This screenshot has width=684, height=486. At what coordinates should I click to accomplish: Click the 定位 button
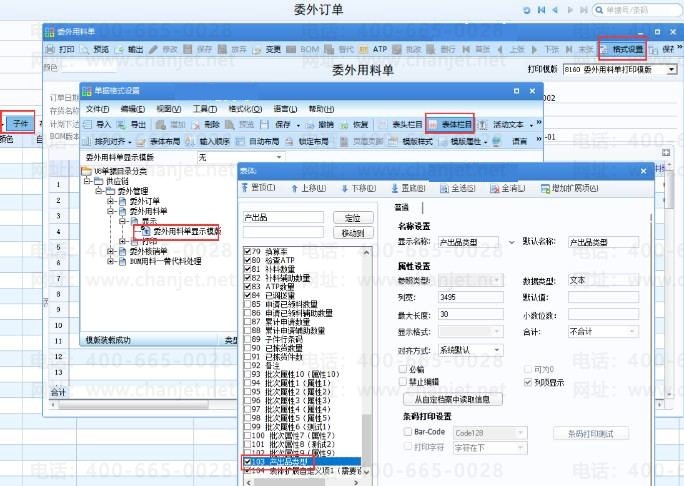(353, 218)
